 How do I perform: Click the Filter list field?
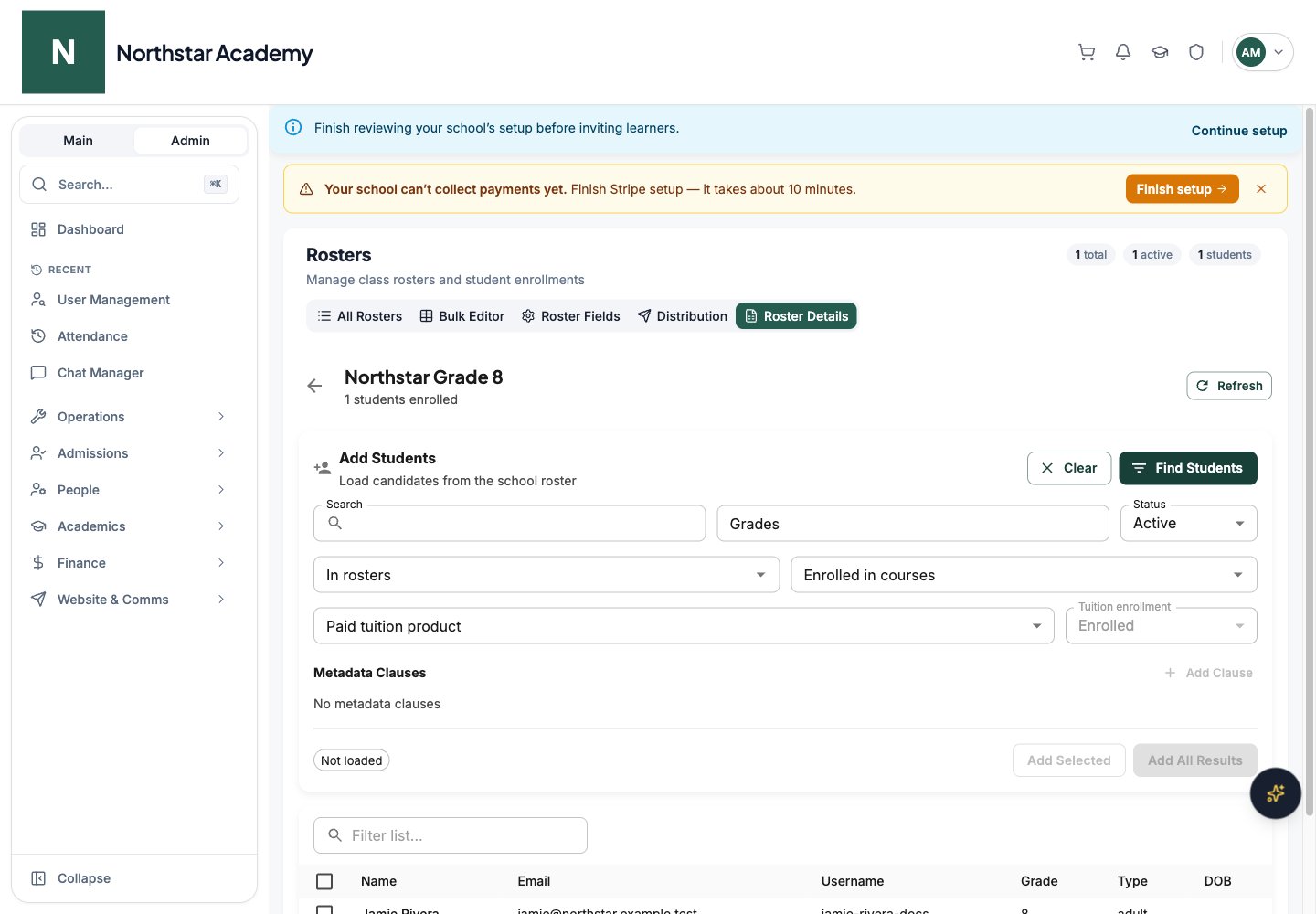451,835
